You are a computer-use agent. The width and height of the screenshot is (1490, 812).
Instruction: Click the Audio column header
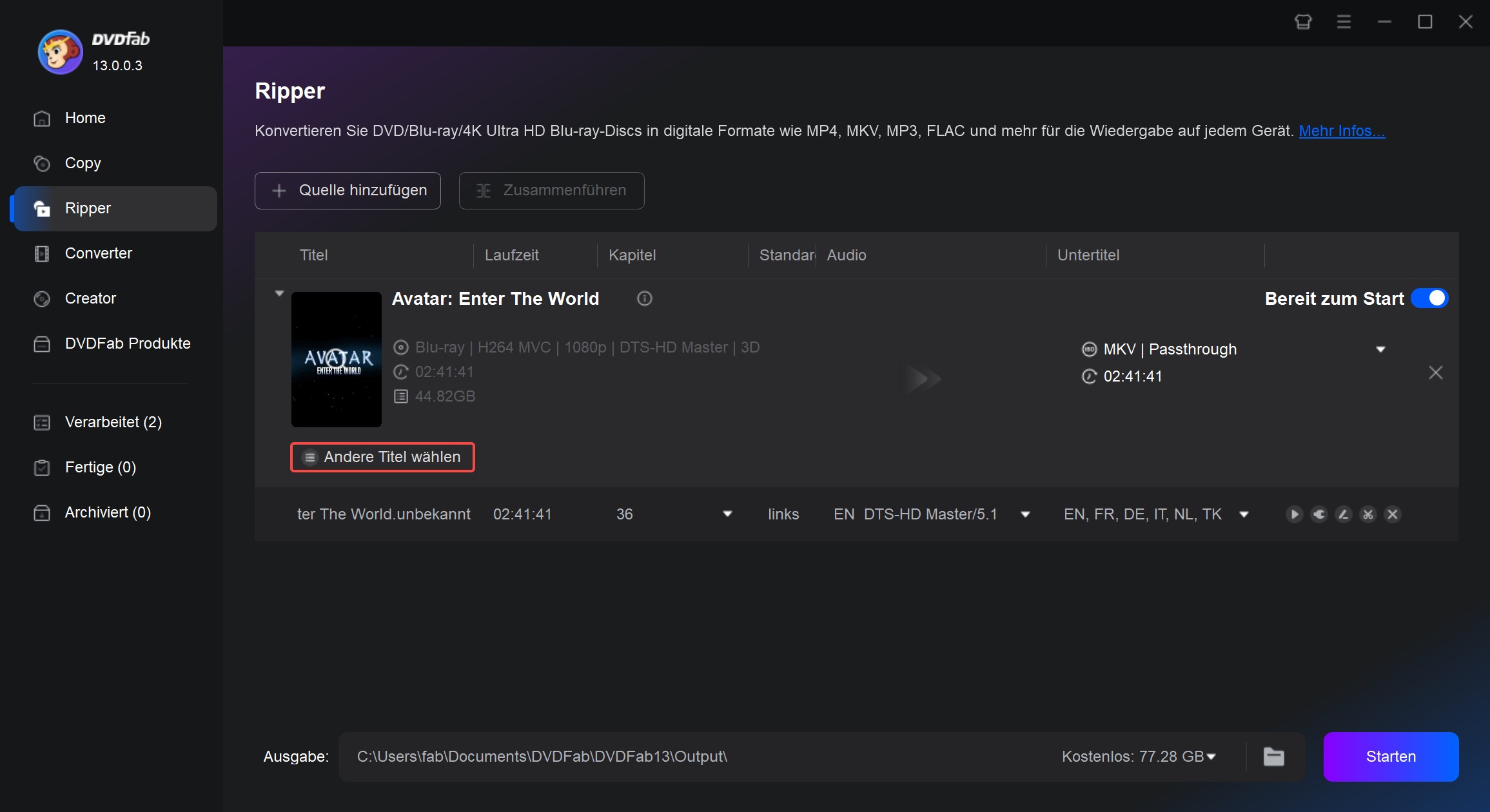pyautogui.click(x=847, y=255)
